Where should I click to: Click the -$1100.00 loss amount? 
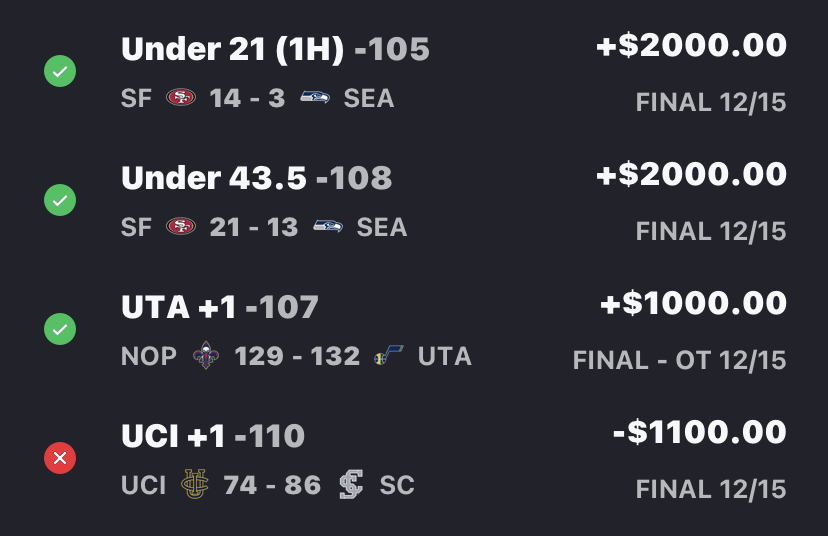699,432
